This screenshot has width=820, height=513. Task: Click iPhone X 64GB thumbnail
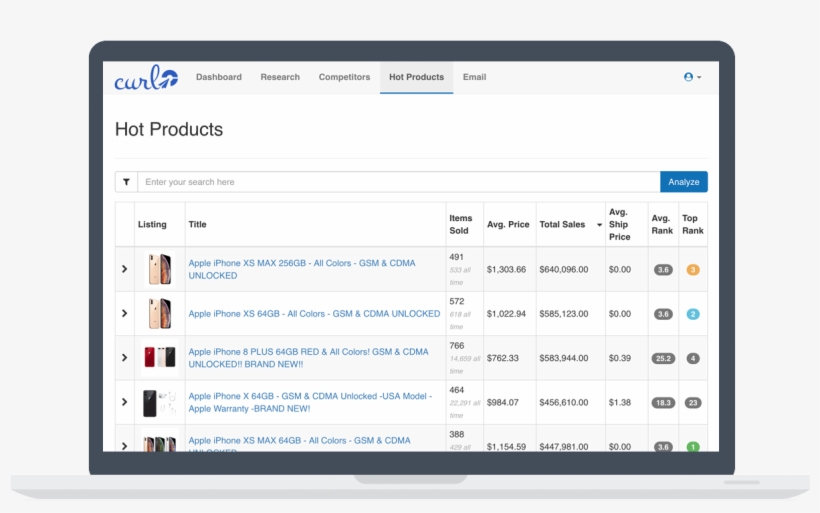pyautogui.click(x=160, y=402)
